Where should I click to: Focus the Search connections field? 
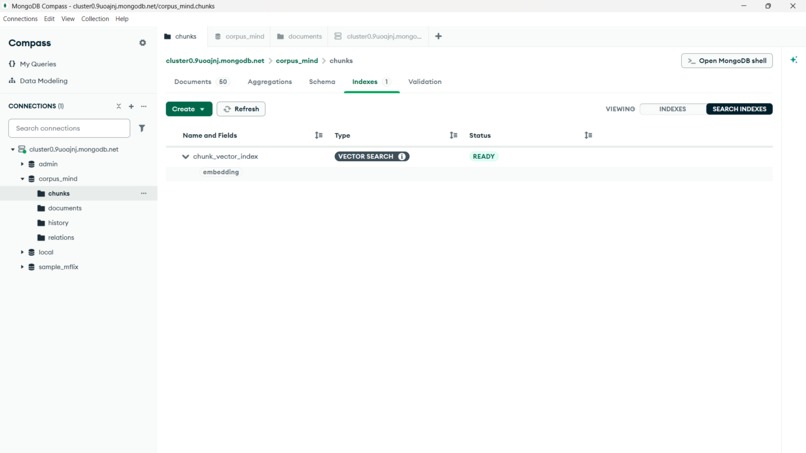[x=69, y=128]
